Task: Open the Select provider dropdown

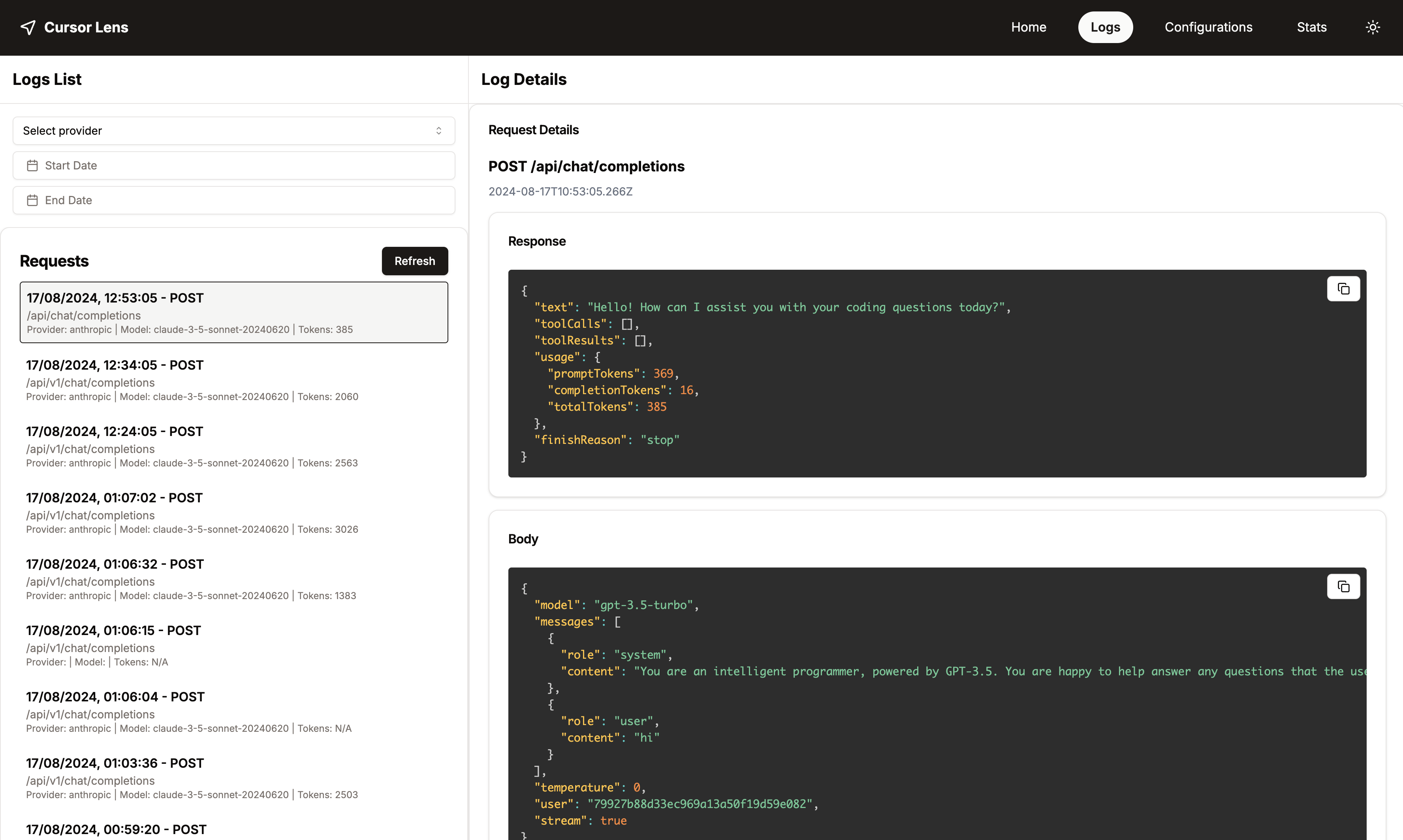Action: tap(233, 130)
